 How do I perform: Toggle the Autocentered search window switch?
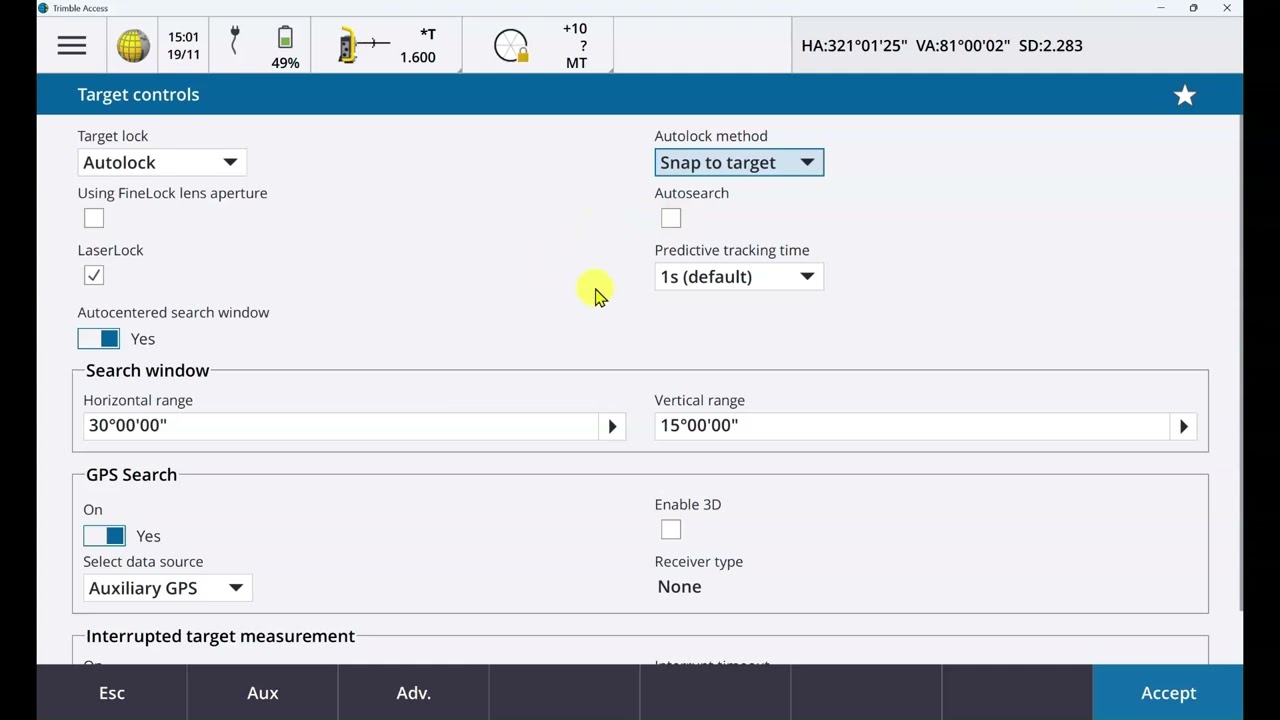(99, 339)
